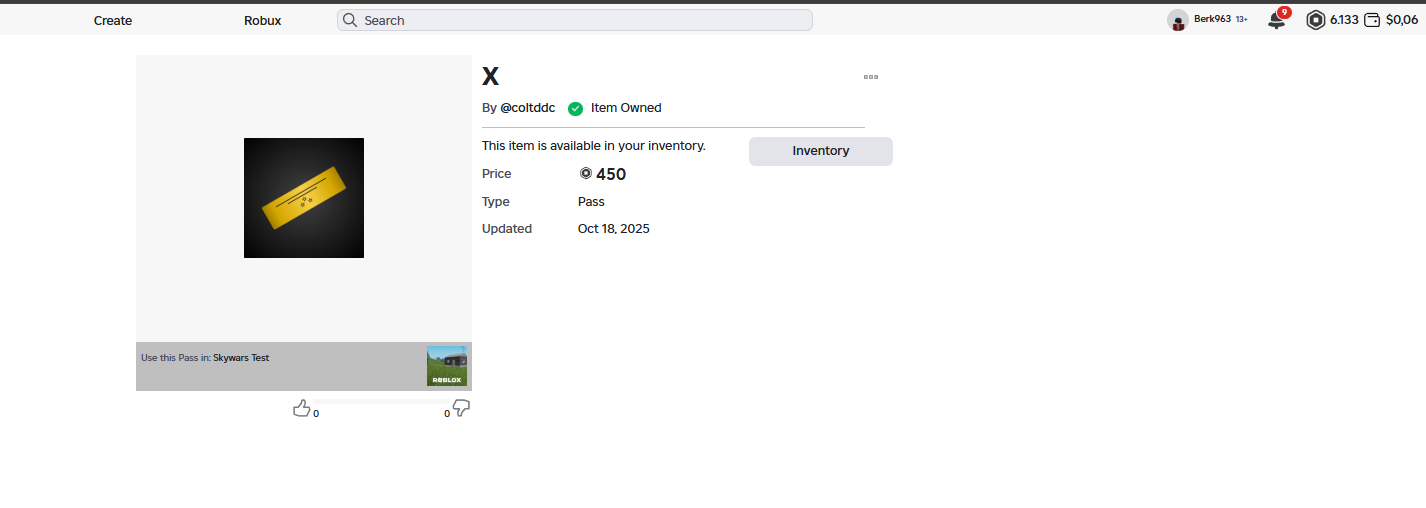Click the Robux balance hexagon icon
This screenshot has height=508, width=1426.
coord(1316,20)
